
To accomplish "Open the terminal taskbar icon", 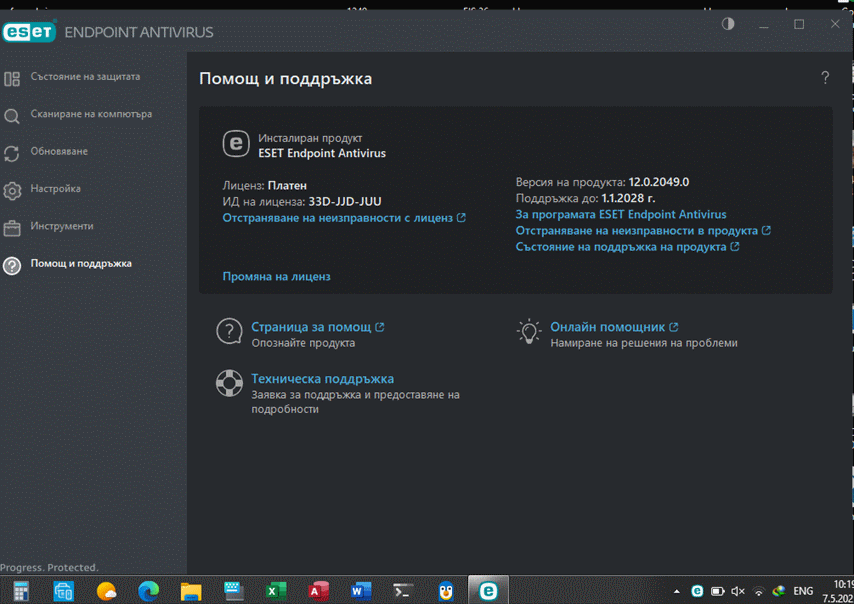I will coord(404,591).
